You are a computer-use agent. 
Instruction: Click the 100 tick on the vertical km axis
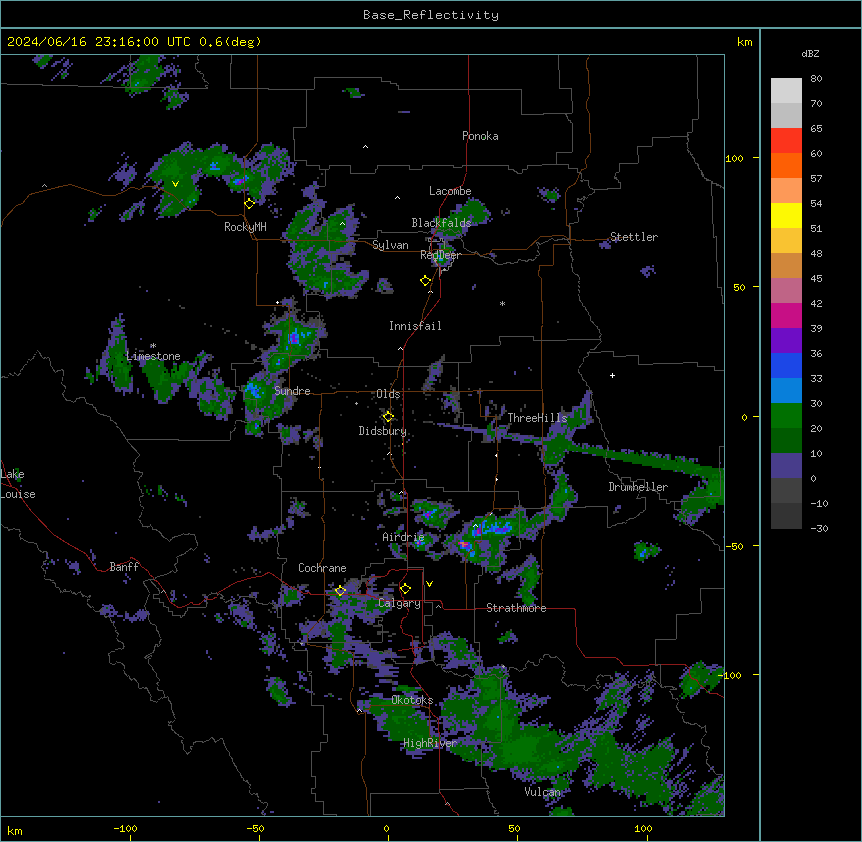[734, 158]
